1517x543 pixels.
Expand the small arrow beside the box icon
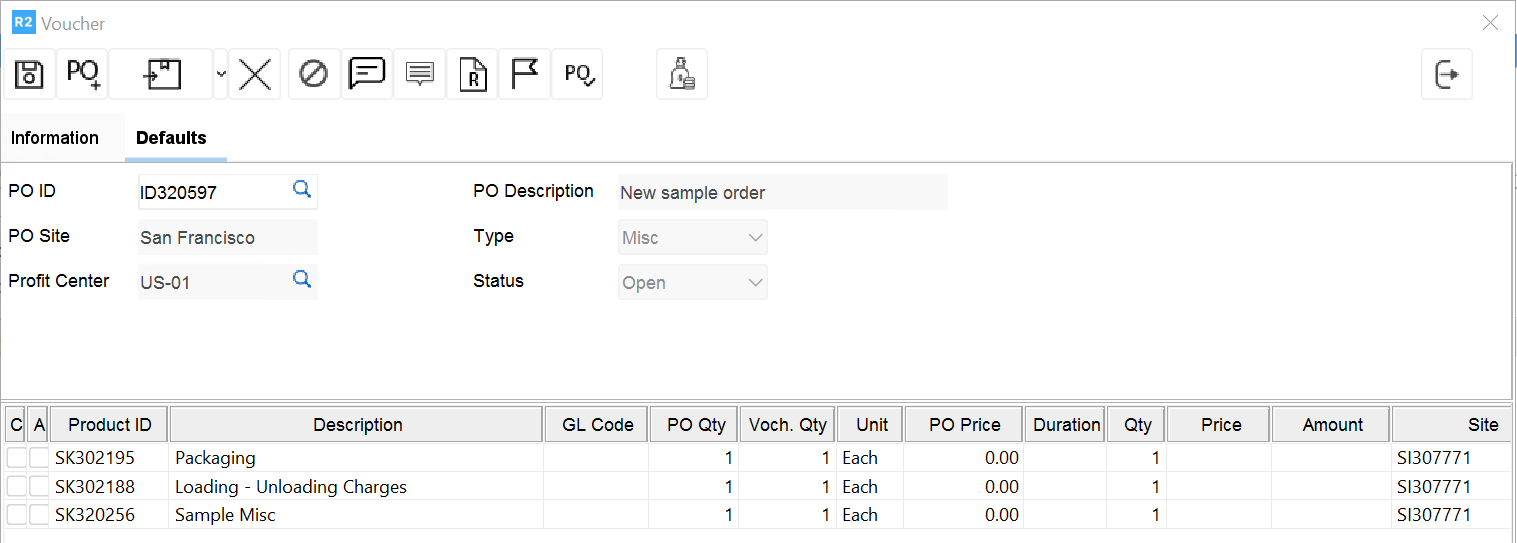coord(221,74)
